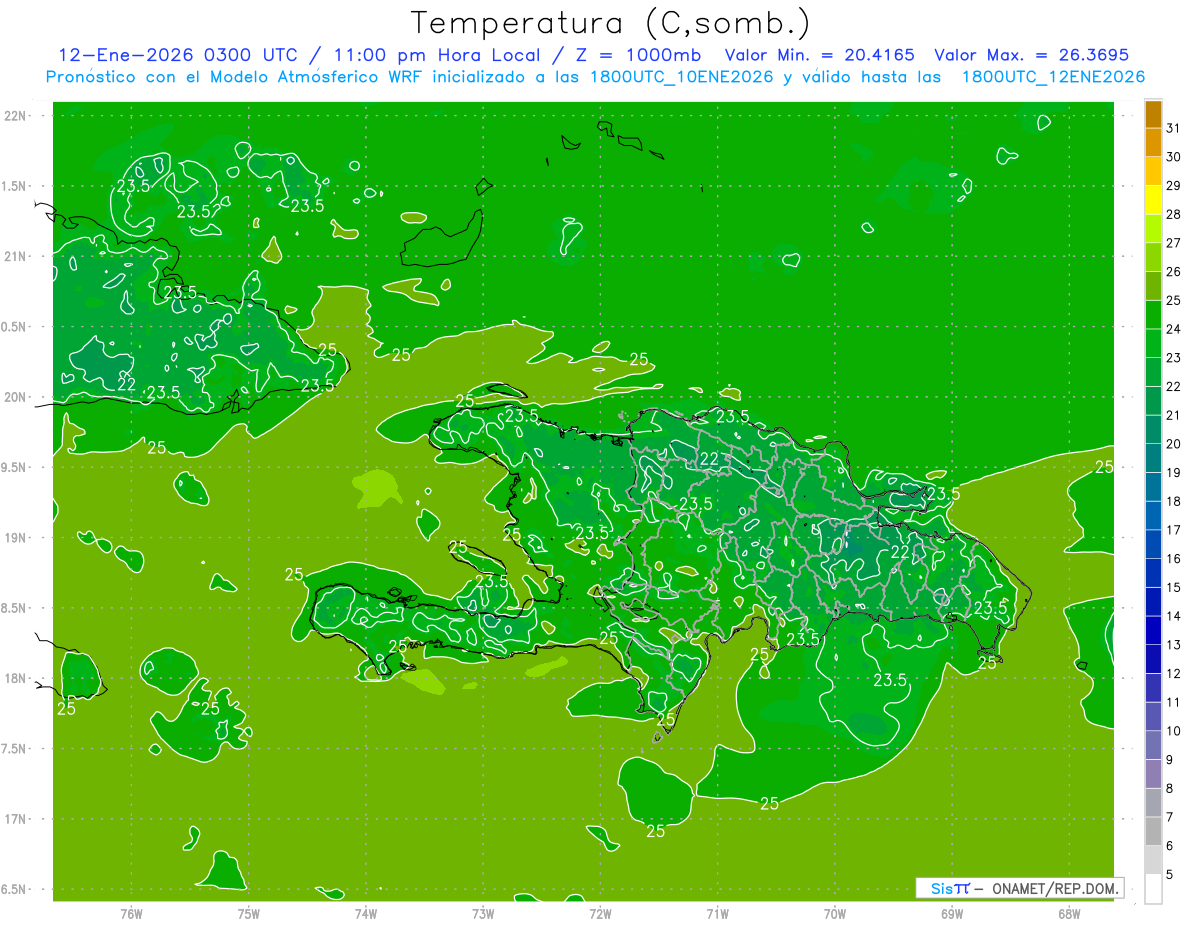Click the Temperatura (C,somb.) title
The image size is (1200, 927).
tap(611, 24)
